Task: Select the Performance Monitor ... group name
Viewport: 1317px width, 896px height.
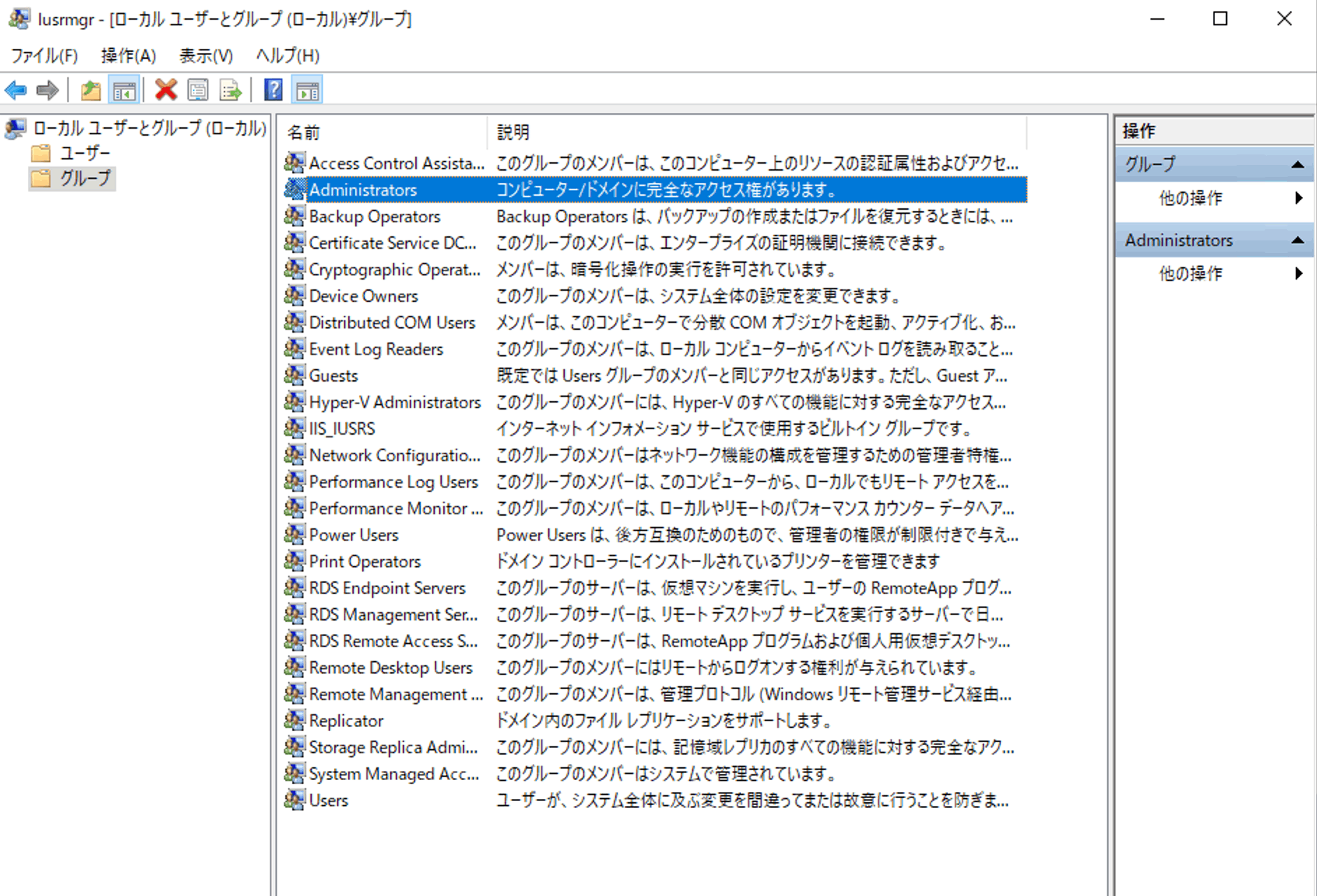Action: 396,508
